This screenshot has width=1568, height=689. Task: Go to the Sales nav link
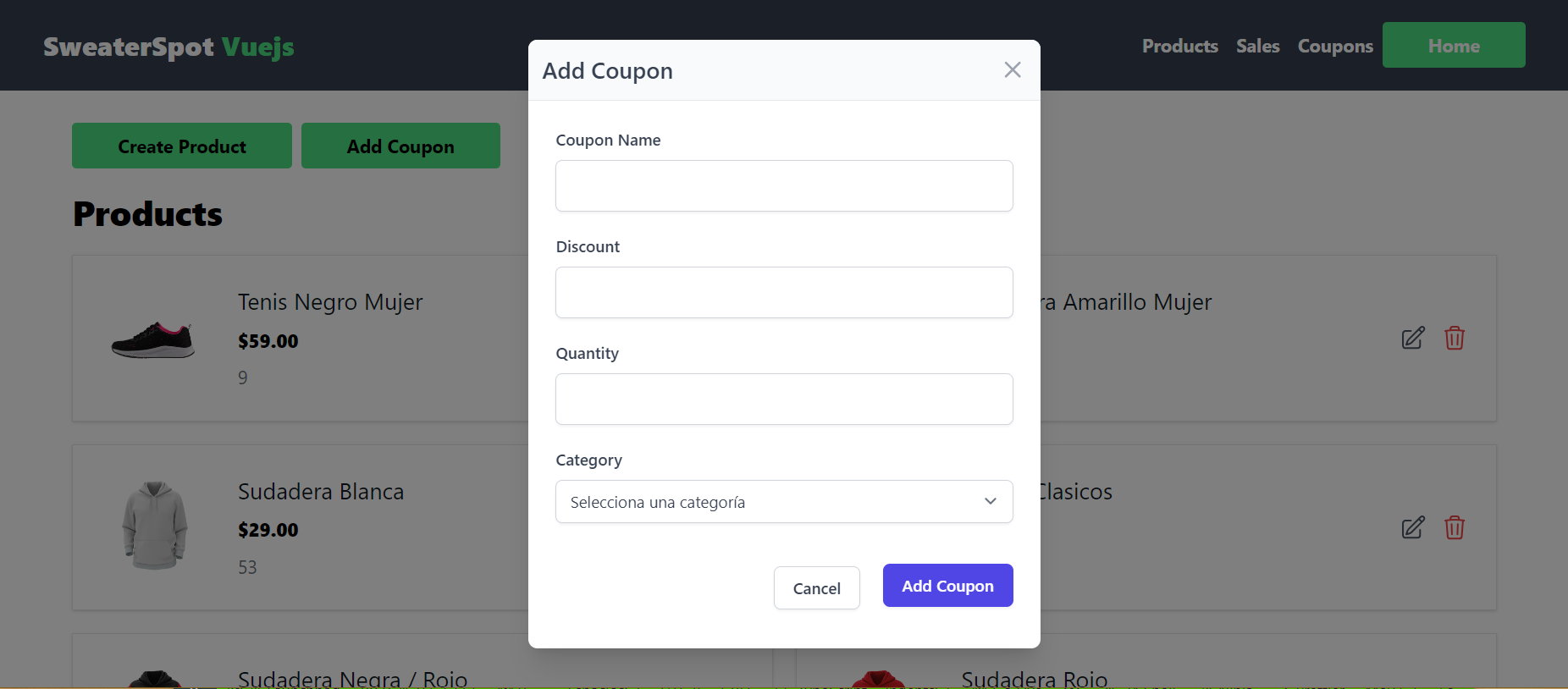[x=1258, y=47]
